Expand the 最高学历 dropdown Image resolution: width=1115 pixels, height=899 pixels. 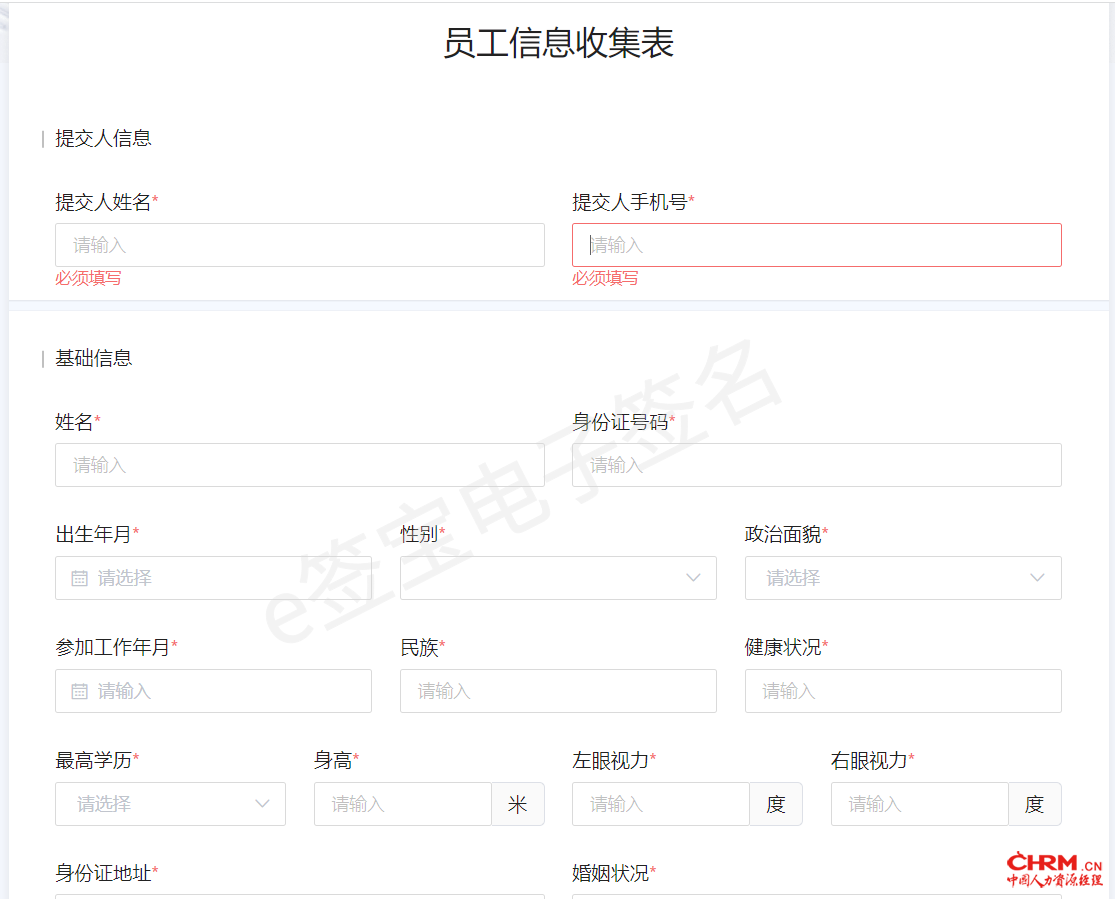click(171, 804)
